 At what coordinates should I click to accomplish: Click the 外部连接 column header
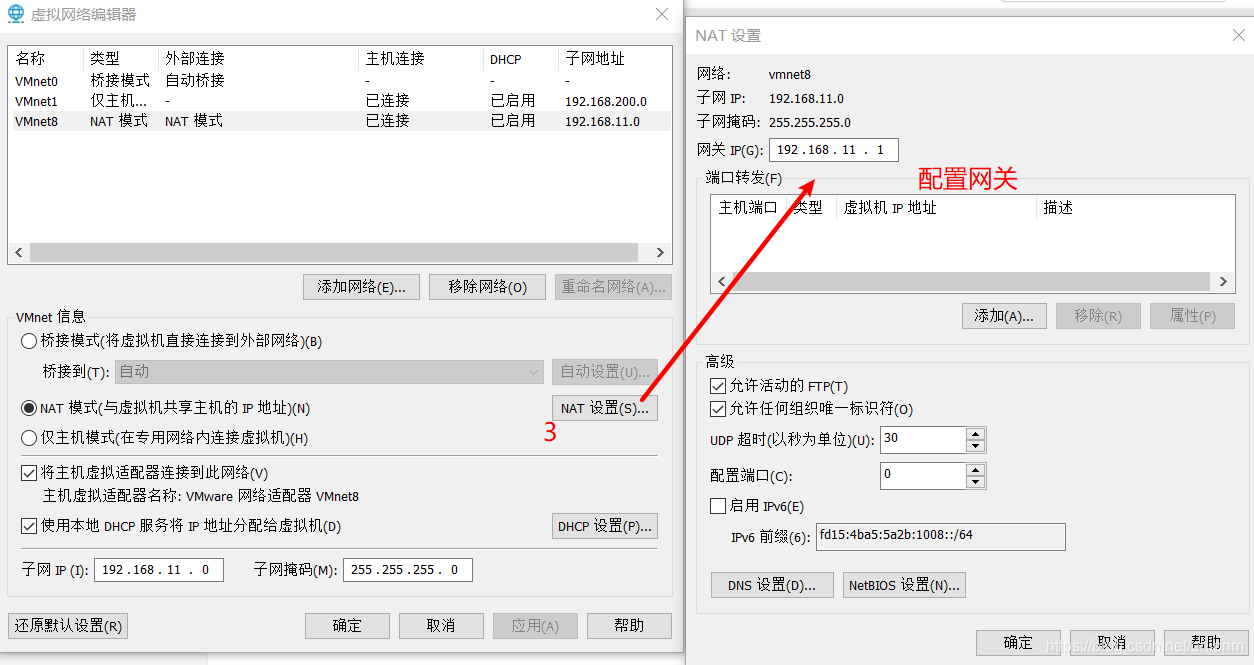[x=258, y=59]
